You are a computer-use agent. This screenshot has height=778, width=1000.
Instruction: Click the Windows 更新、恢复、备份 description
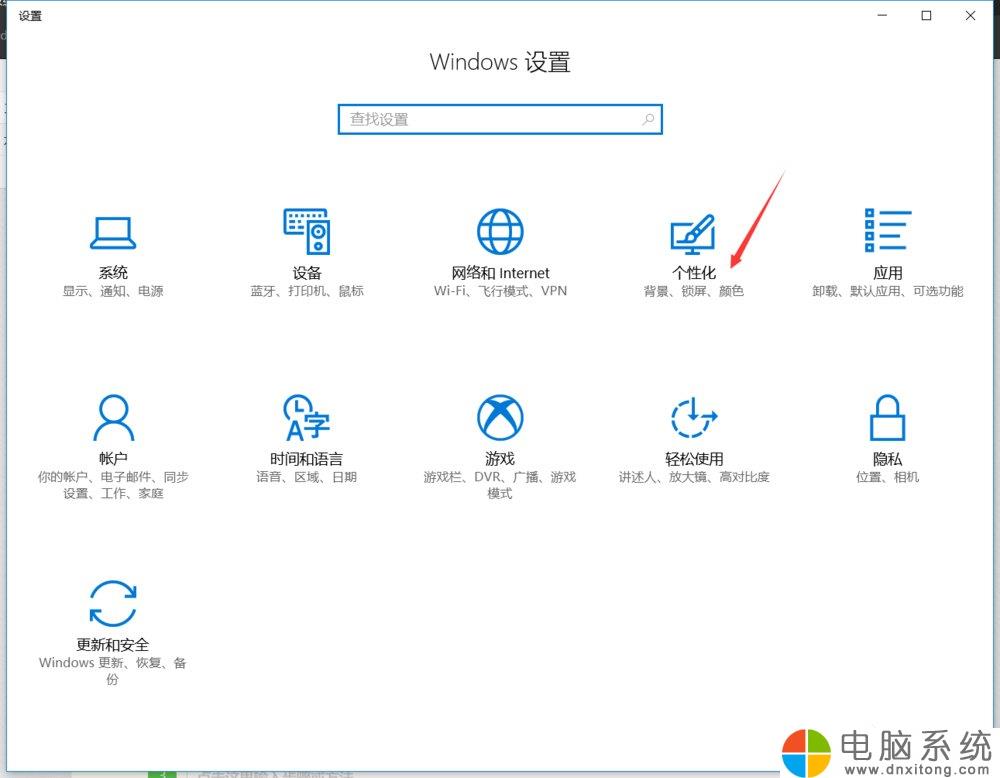[113, 671]
